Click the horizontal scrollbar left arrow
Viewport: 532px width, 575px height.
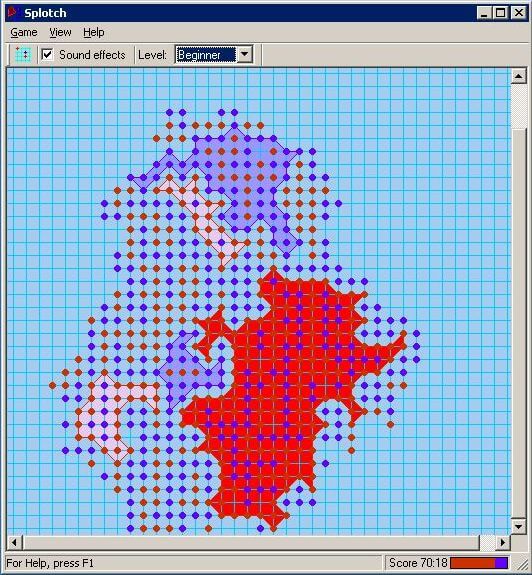15,542
